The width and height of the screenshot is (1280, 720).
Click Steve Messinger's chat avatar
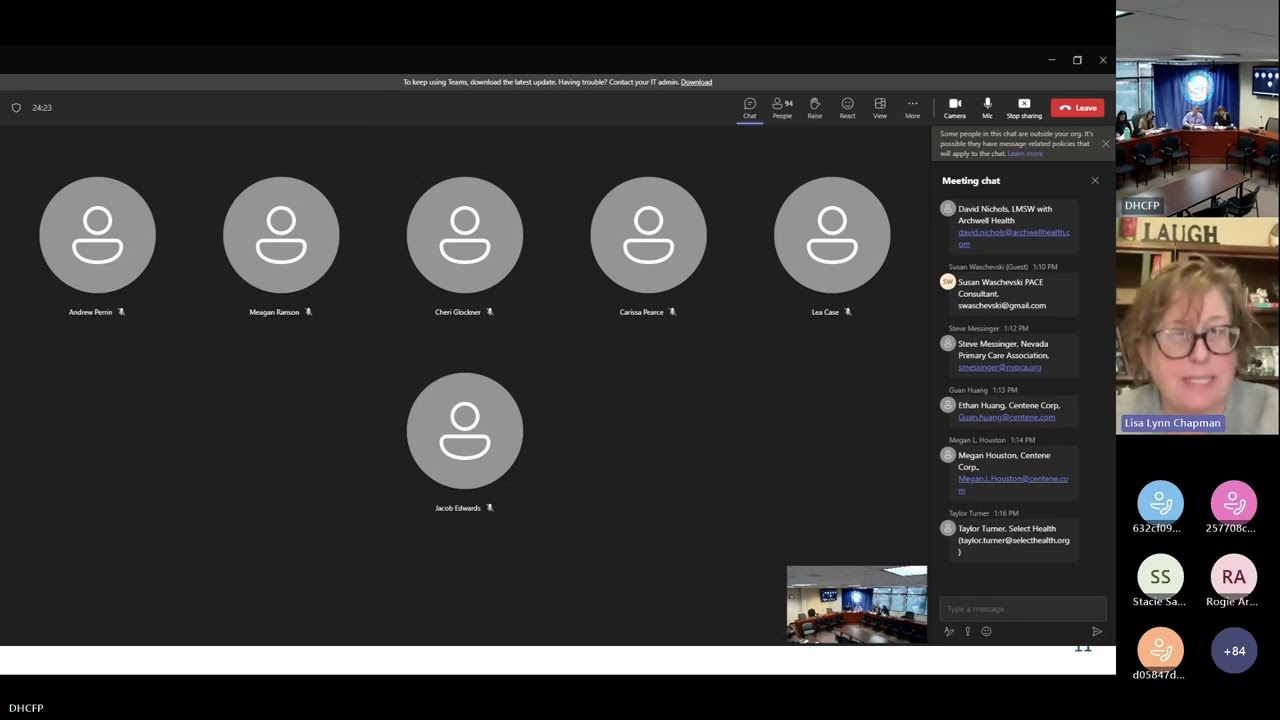point(947,343)
